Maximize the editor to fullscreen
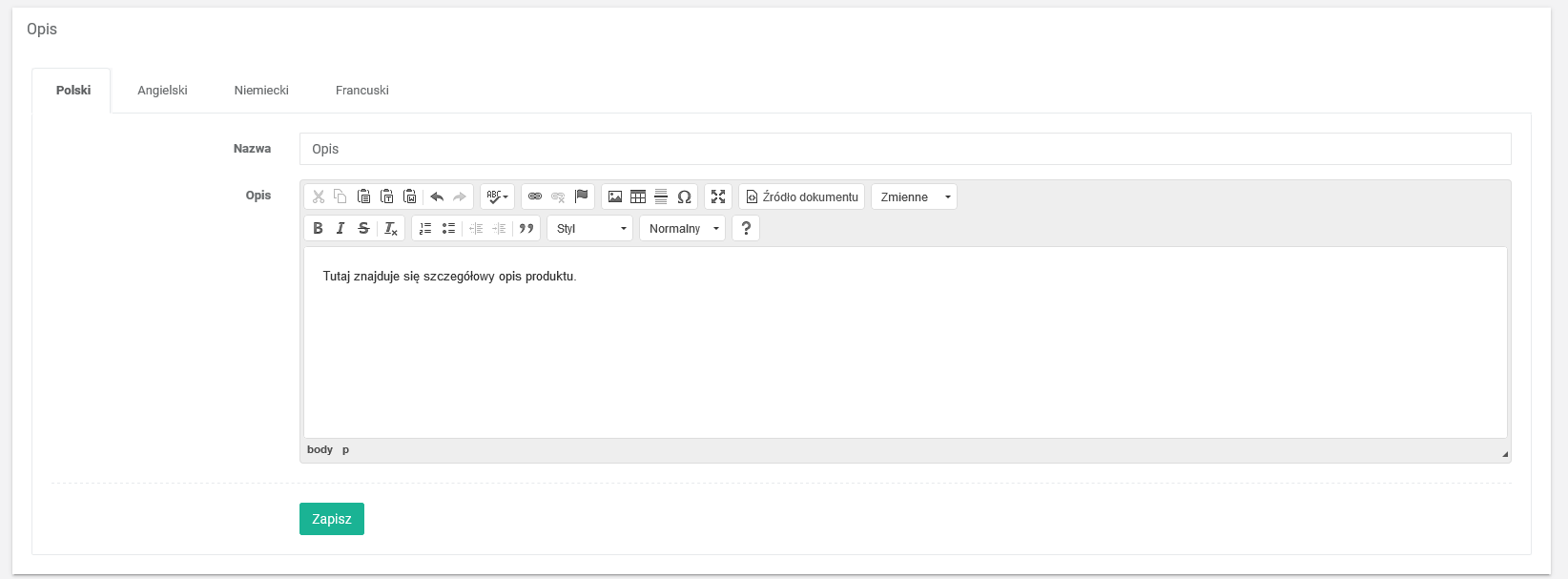Image resolution: width=1568 pixels, height=579 pixels. (718, 196)
